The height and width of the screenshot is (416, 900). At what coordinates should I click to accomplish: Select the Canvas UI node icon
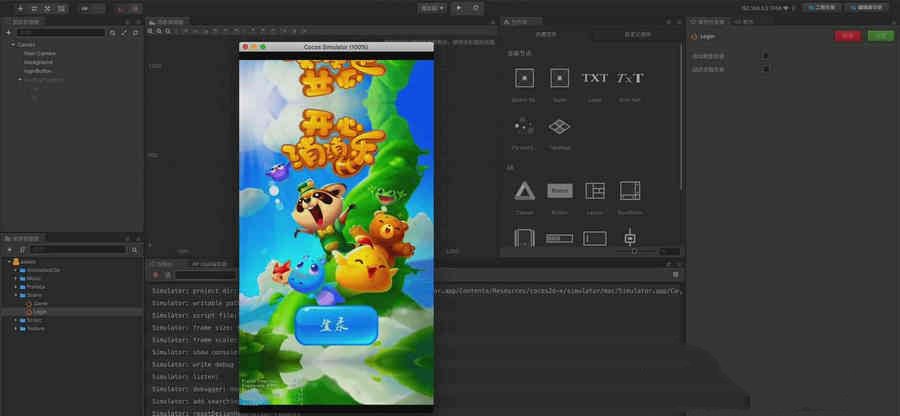click(x=525, y=190)
